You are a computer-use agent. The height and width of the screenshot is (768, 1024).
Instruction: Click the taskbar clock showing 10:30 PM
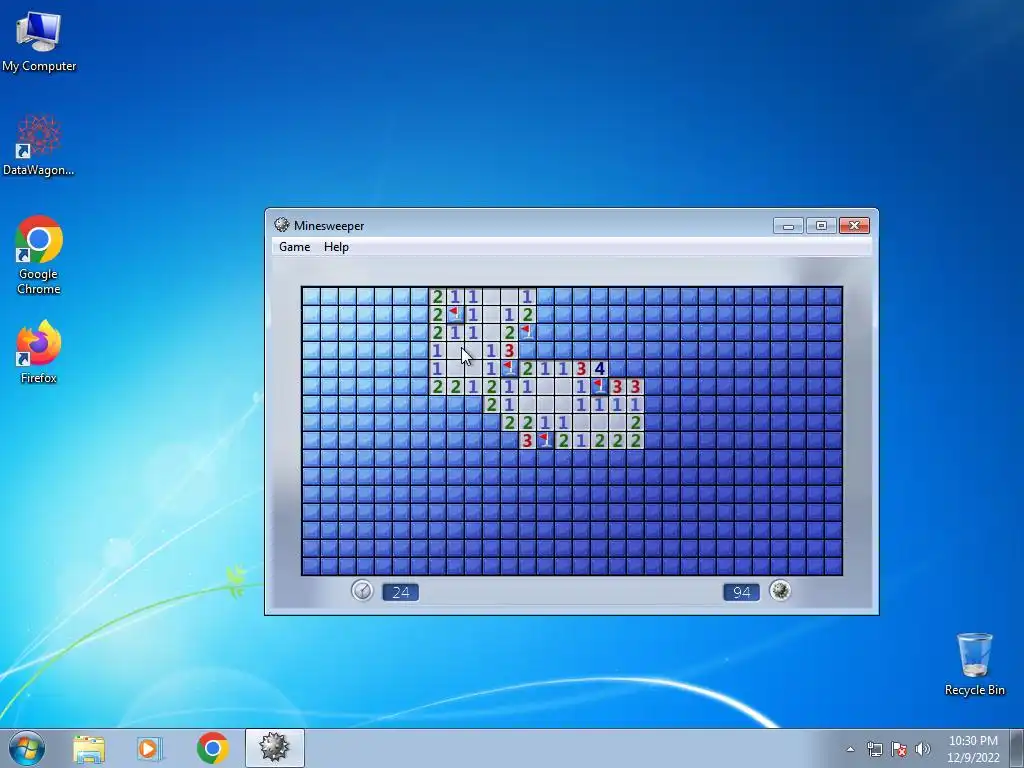(x=973, y=749)
